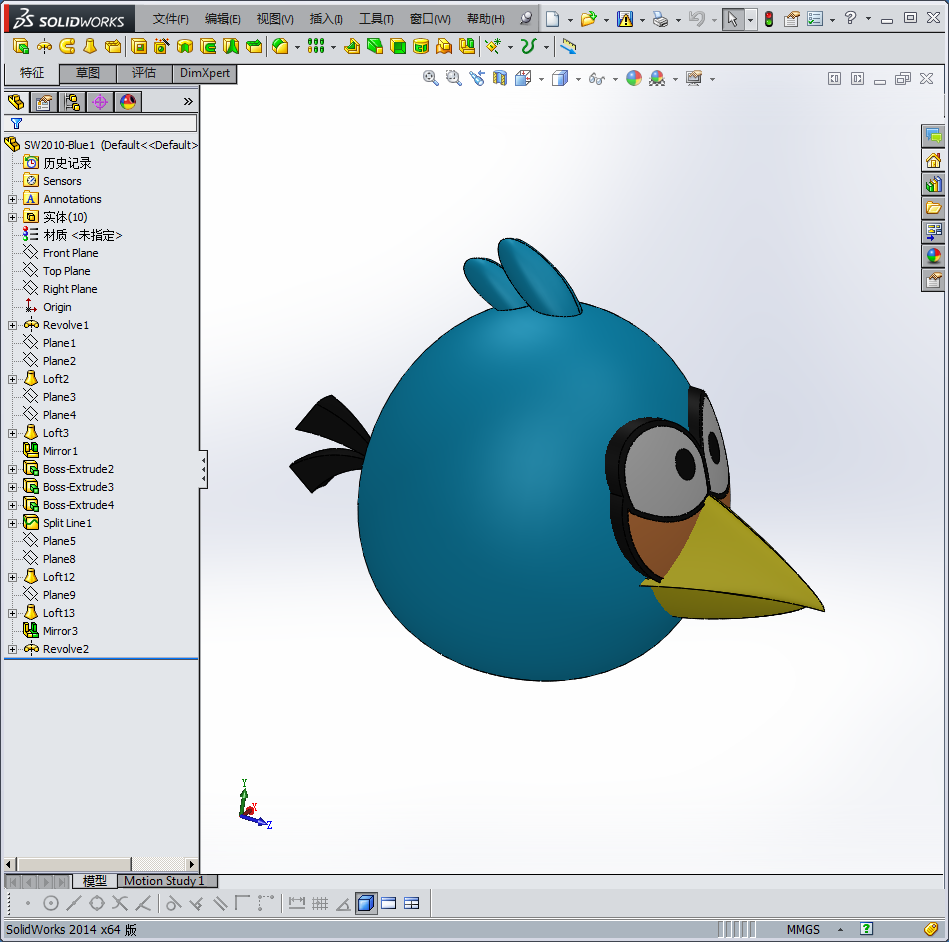Select the Shell tool icon
This screenshot has height=942, width=949.
point(398,46)
